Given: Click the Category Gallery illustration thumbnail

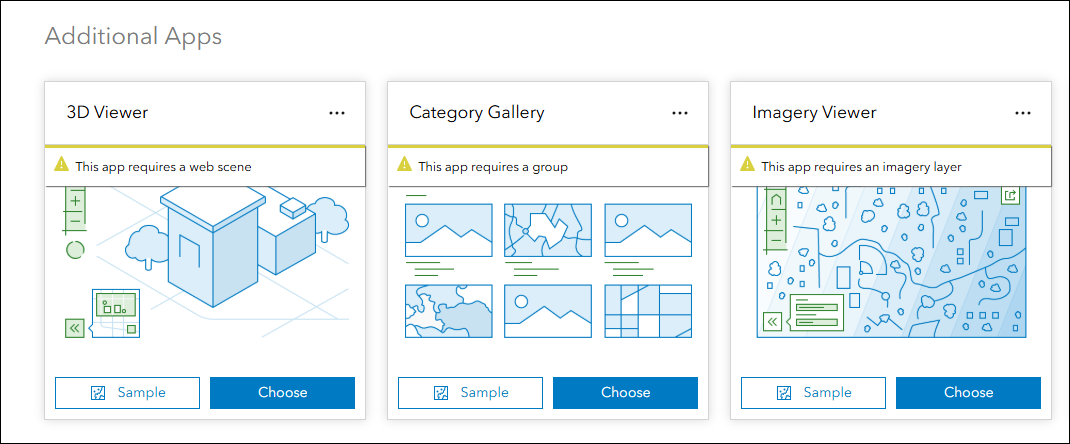Looking at the screenshot, I should (547, 268).
